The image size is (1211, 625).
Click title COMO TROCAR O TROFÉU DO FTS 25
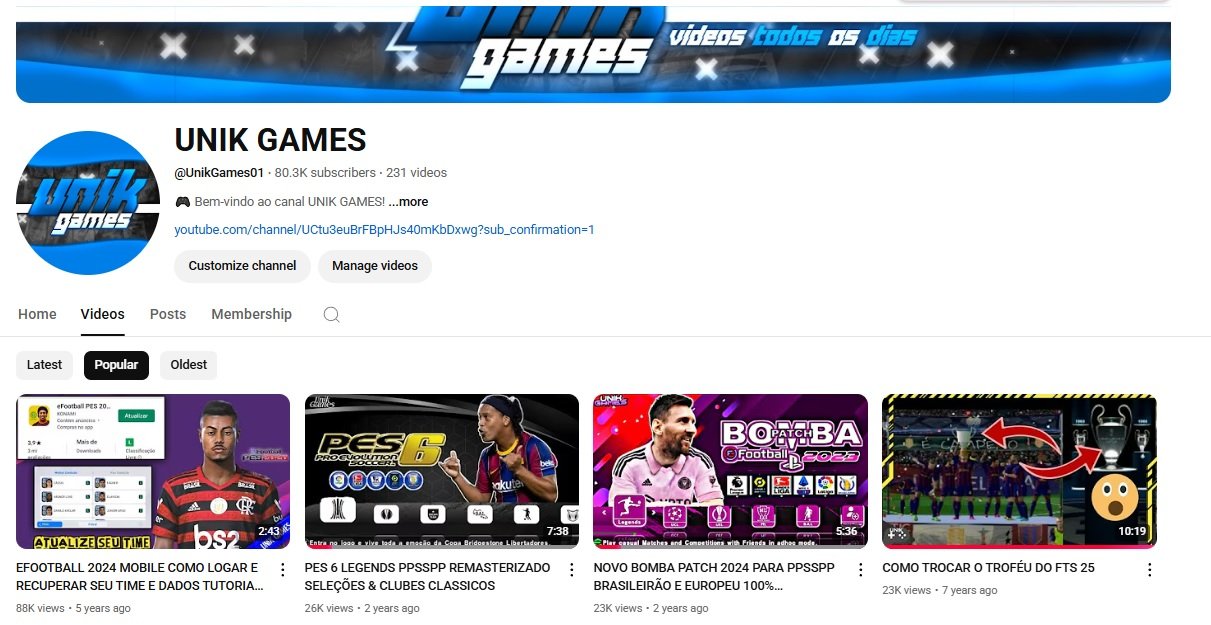click(988, 568)
